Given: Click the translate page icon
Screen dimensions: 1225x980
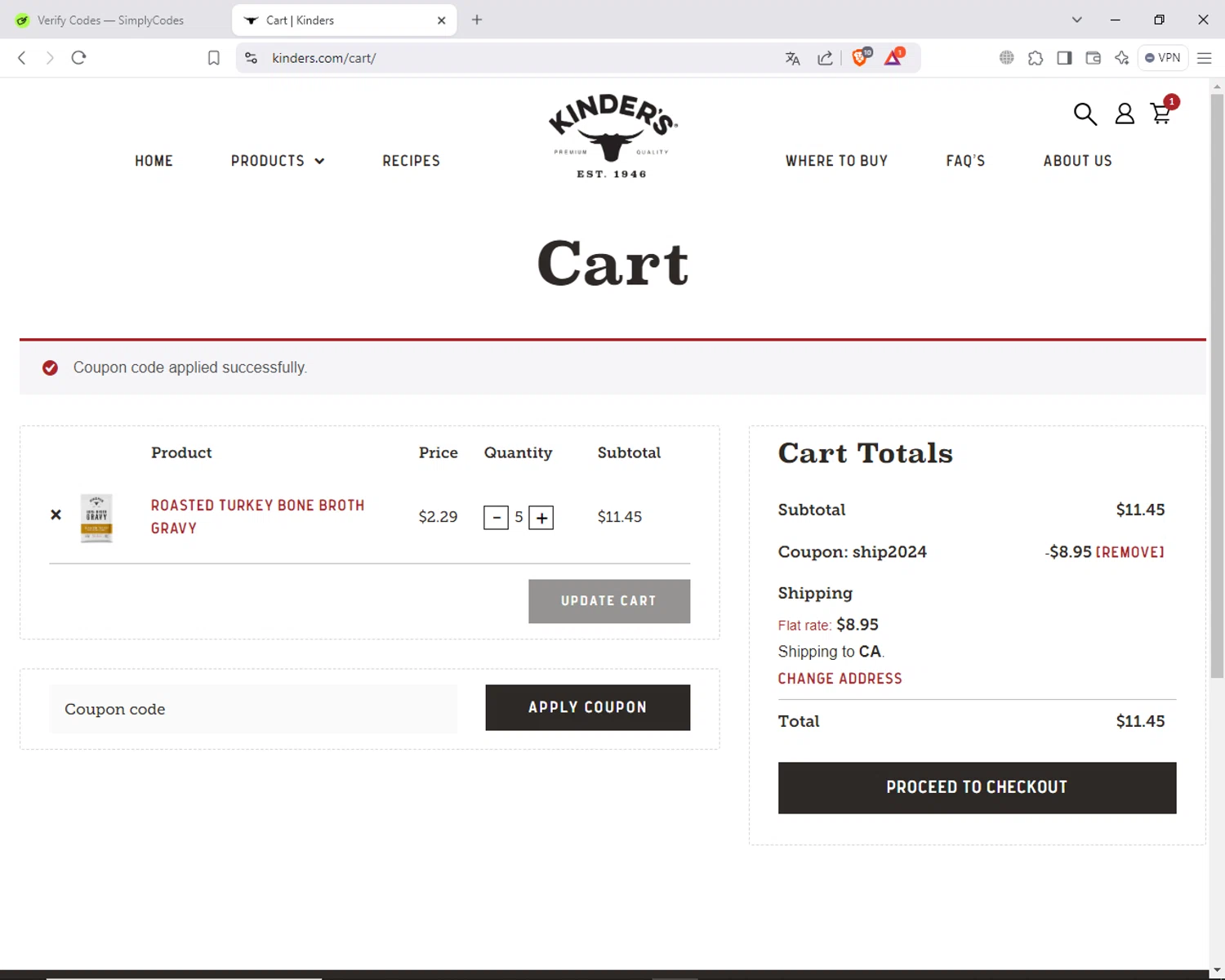Looking at the screenshot, I should pos(792,58).
